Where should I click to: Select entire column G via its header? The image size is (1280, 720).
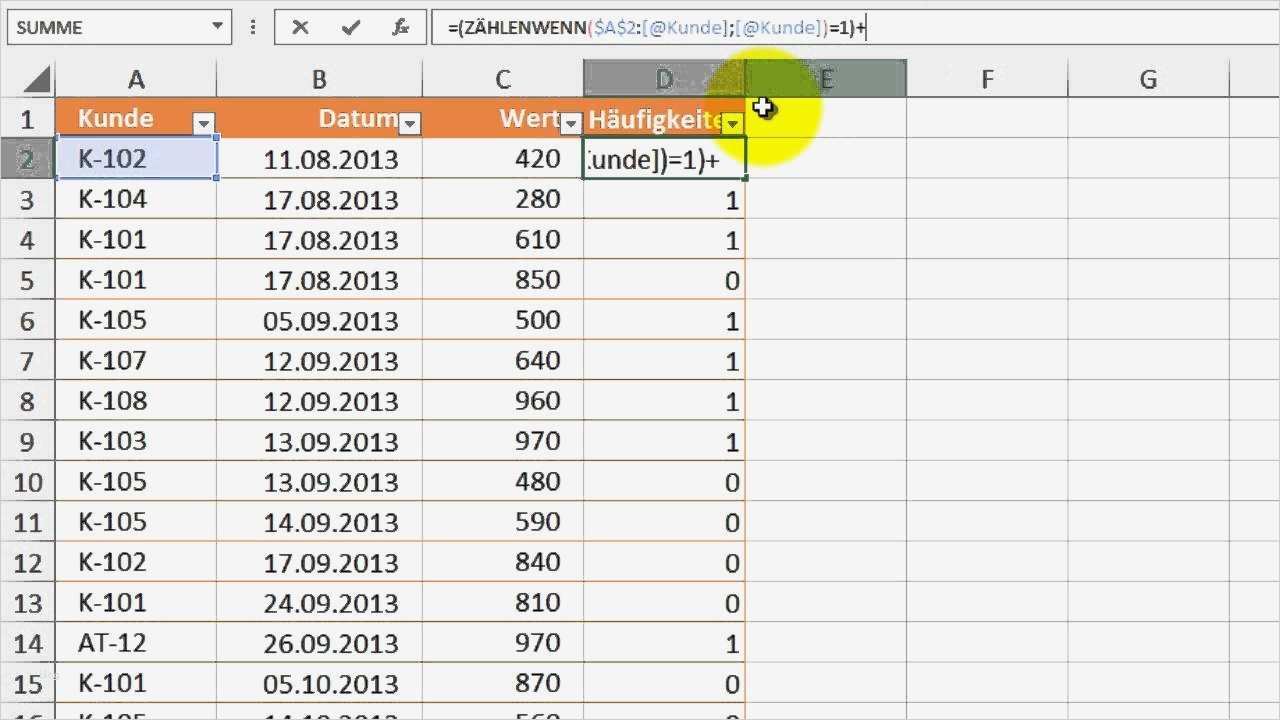point(1148,77)
